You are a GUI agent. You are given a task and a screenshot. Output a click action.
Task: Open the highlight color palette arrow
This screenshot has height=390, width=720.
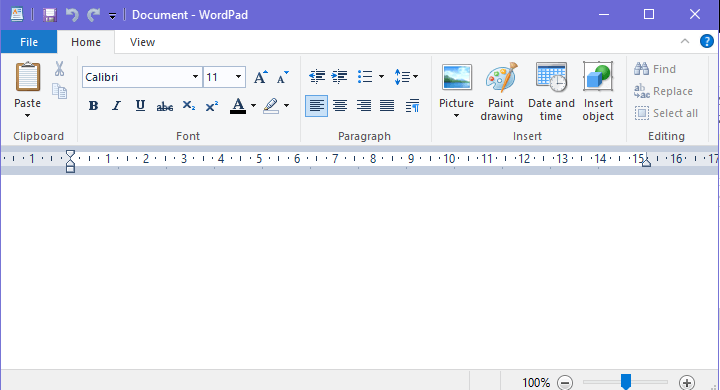click(x=287, y=106)
